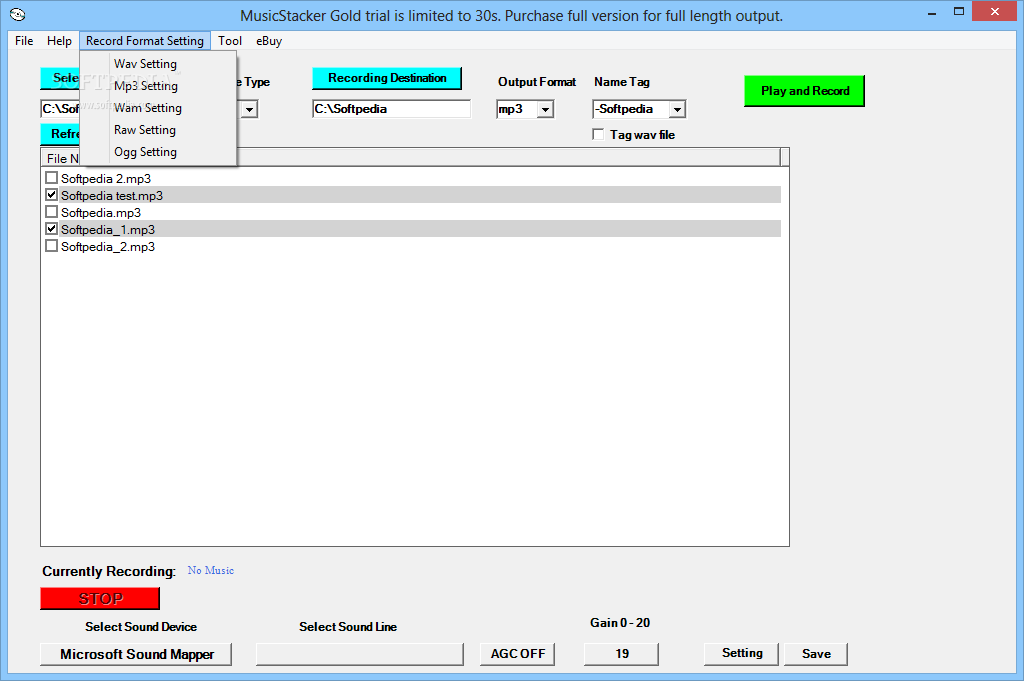
Task: Click the Save button
Action: tap(816, 654)
